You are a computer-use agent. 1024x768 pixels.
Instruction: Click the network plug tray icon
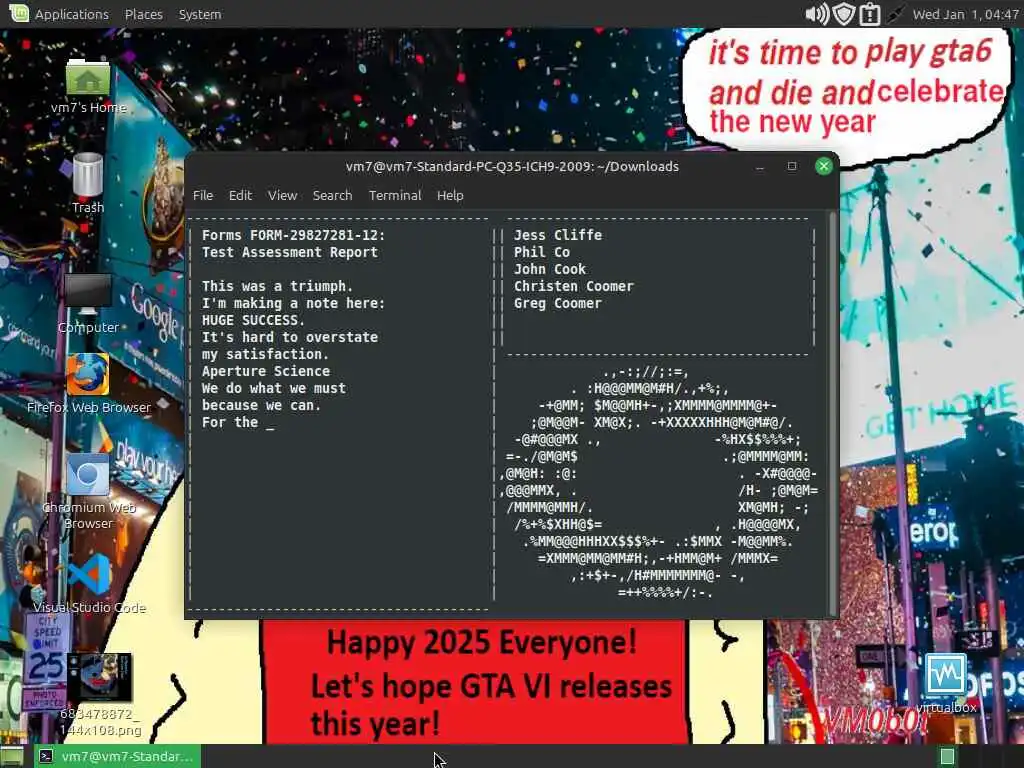pyautogui.click(x=895, y=14)
